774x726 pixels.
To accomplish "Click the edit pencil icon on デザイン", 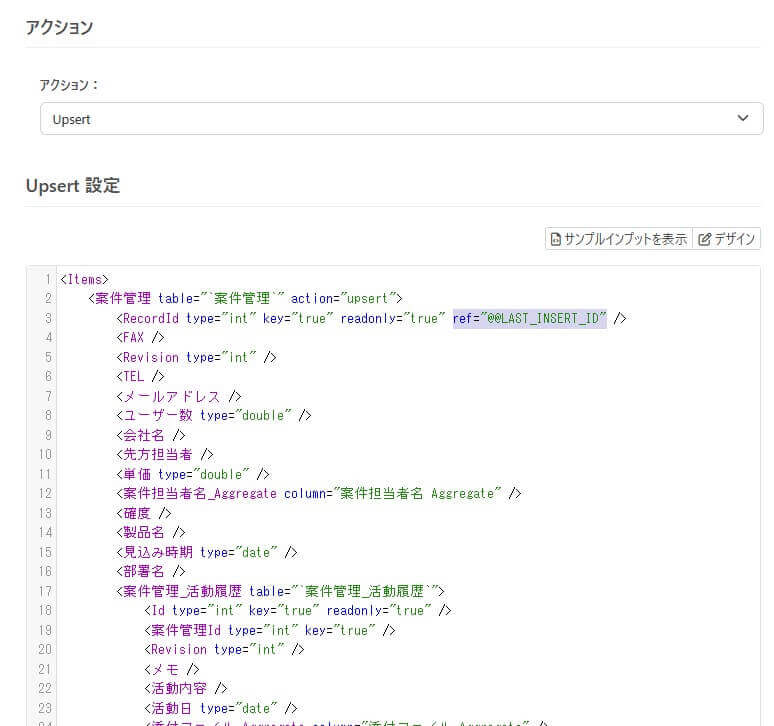I will click(704, 239).
